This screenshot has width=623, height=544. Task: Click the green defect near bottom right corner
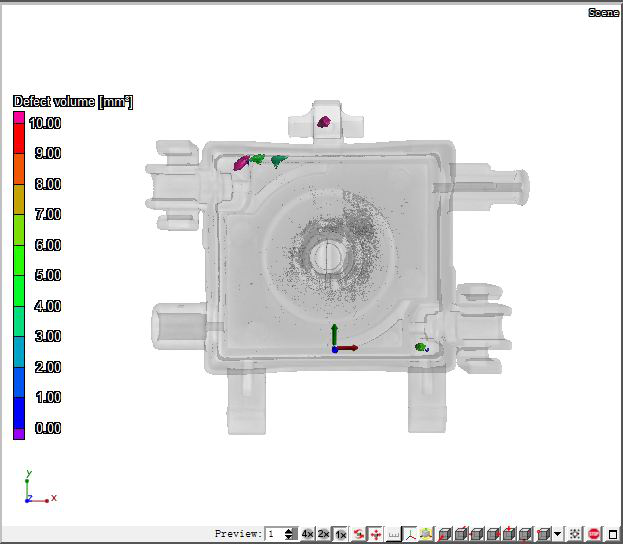pyautogui.click(x=421, y=347)
